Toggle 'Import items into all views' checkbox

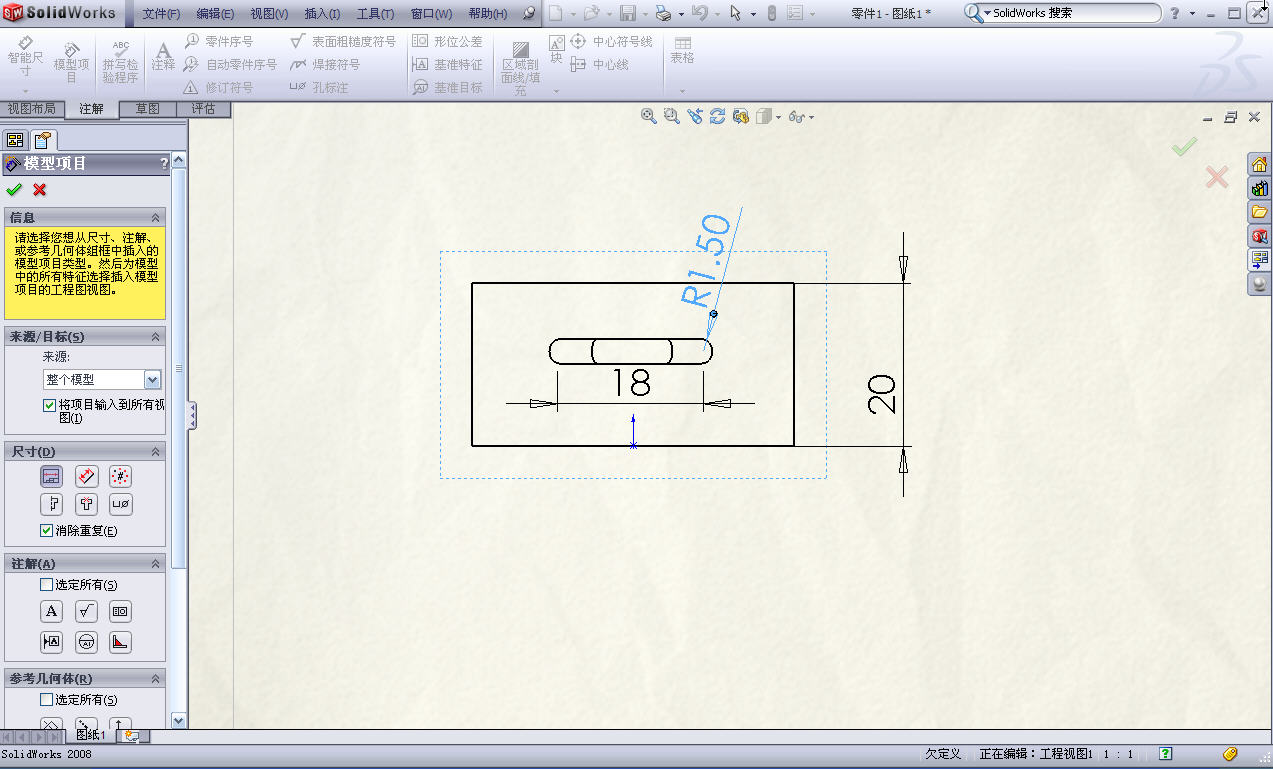49,405
